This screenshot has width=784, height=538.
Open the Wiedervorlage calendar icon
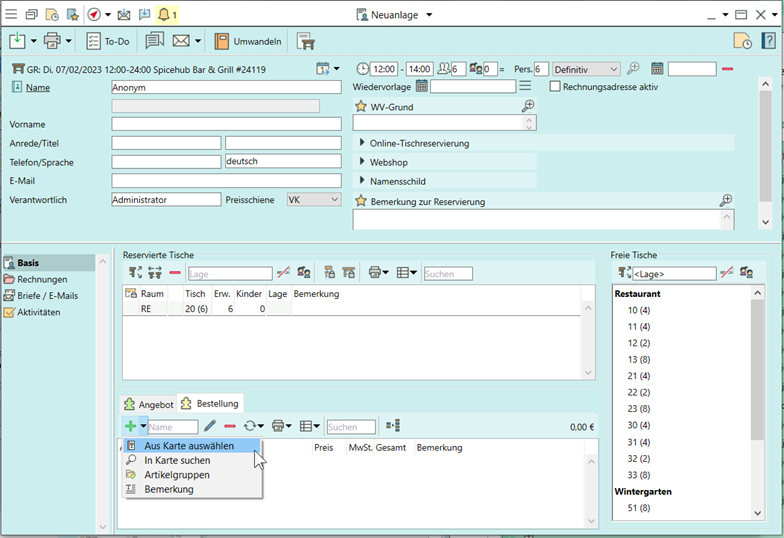pyautogui.click(x=422, y=87)
